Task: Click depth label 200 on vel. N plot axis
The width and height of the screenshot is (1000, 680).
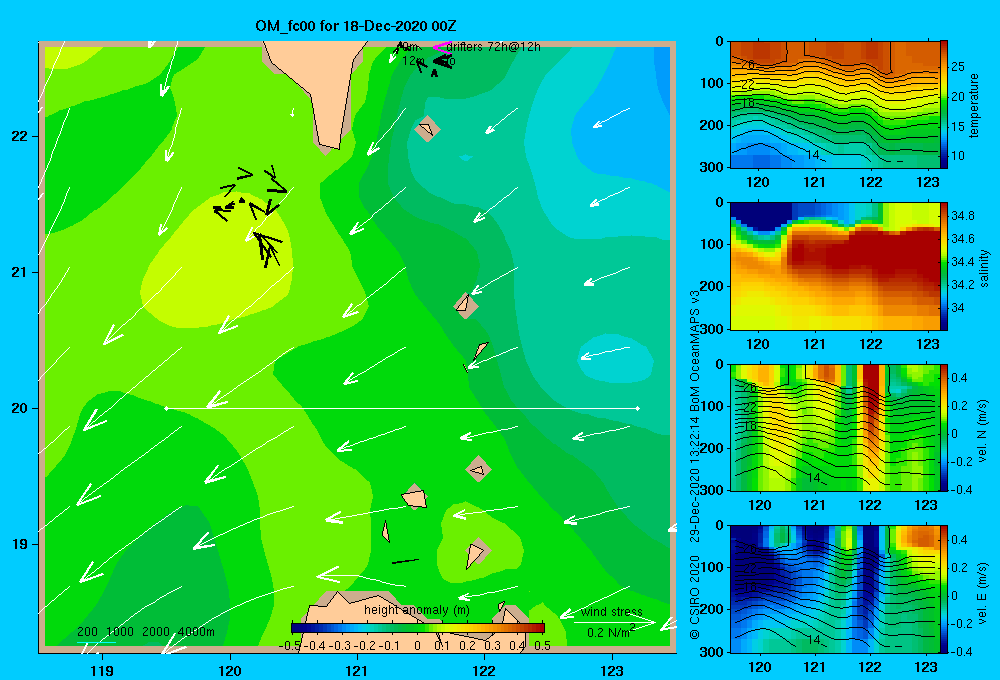Action: click(712, 448)
